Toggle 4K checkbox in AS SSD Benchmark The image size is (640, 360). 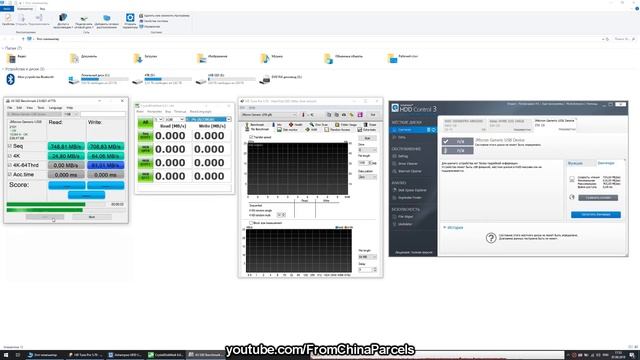coord(10,156)
